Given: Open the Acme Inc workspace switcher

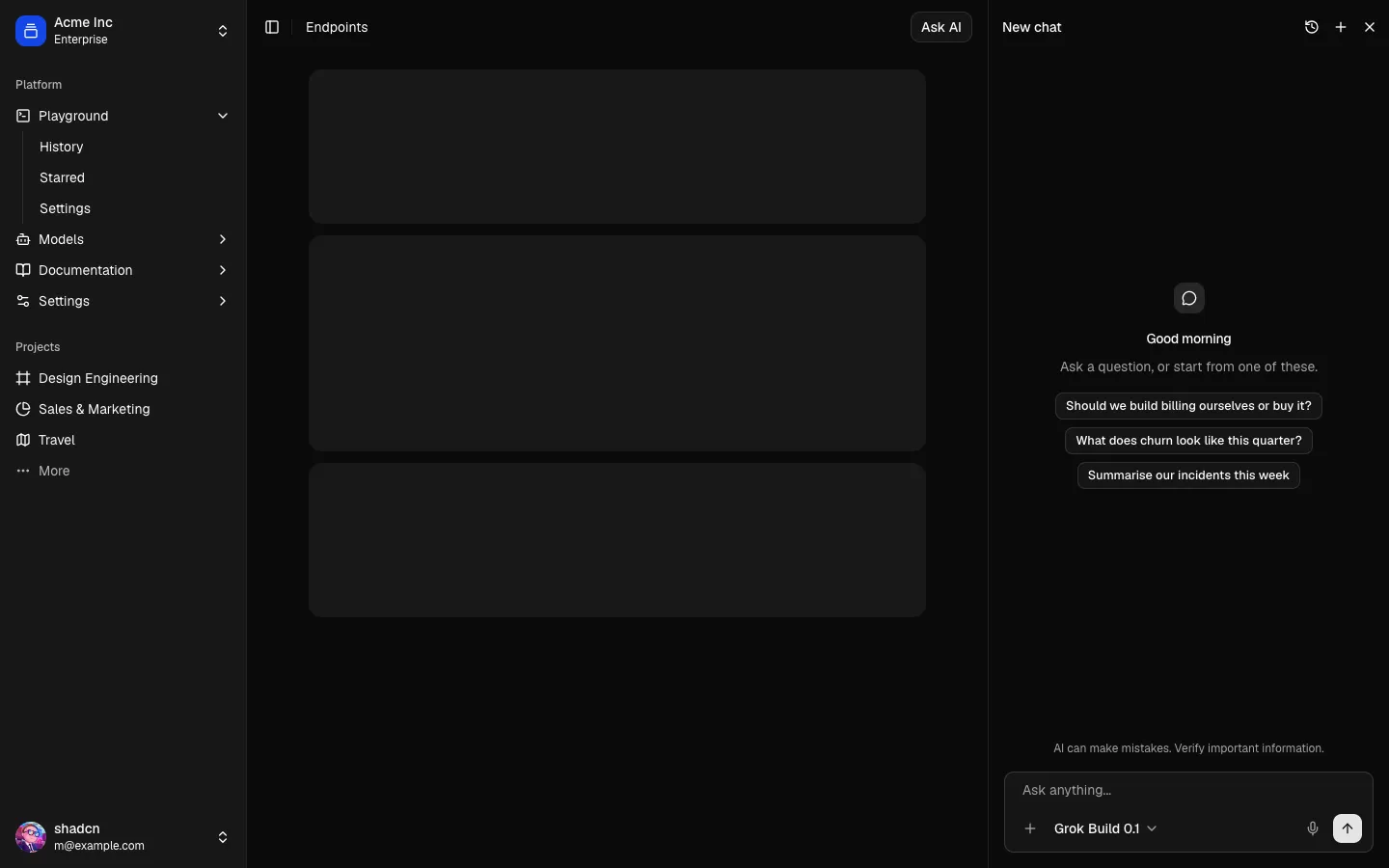Looking at the screenshot, I should 123,31.
